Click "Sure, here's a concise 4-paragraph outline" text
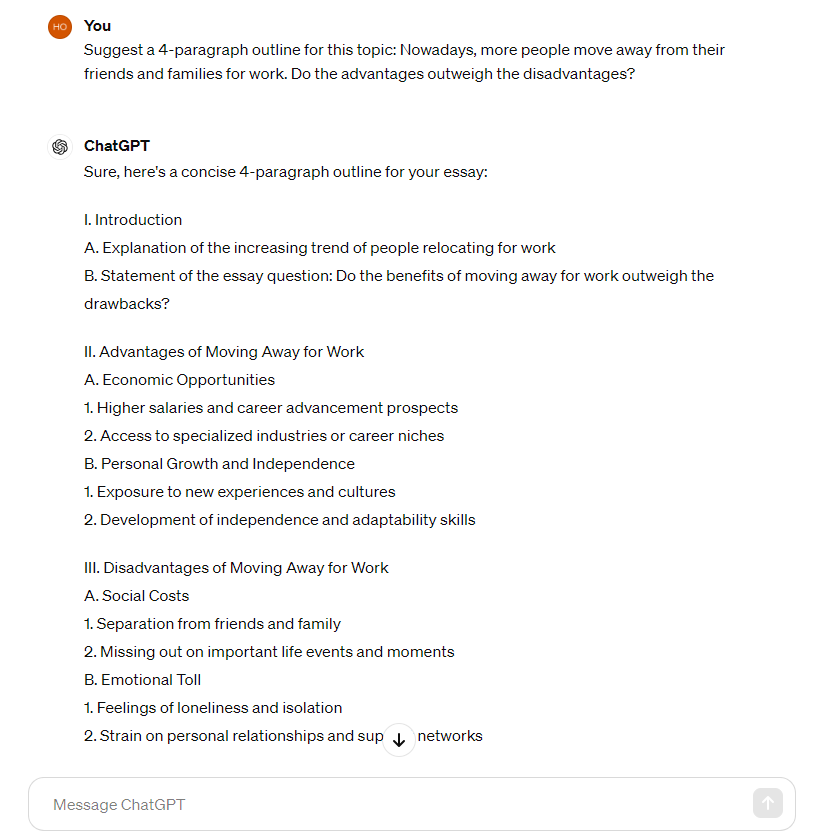Image resolution: width=818 pixels, height=836 pixels. [x=285, y=172]
